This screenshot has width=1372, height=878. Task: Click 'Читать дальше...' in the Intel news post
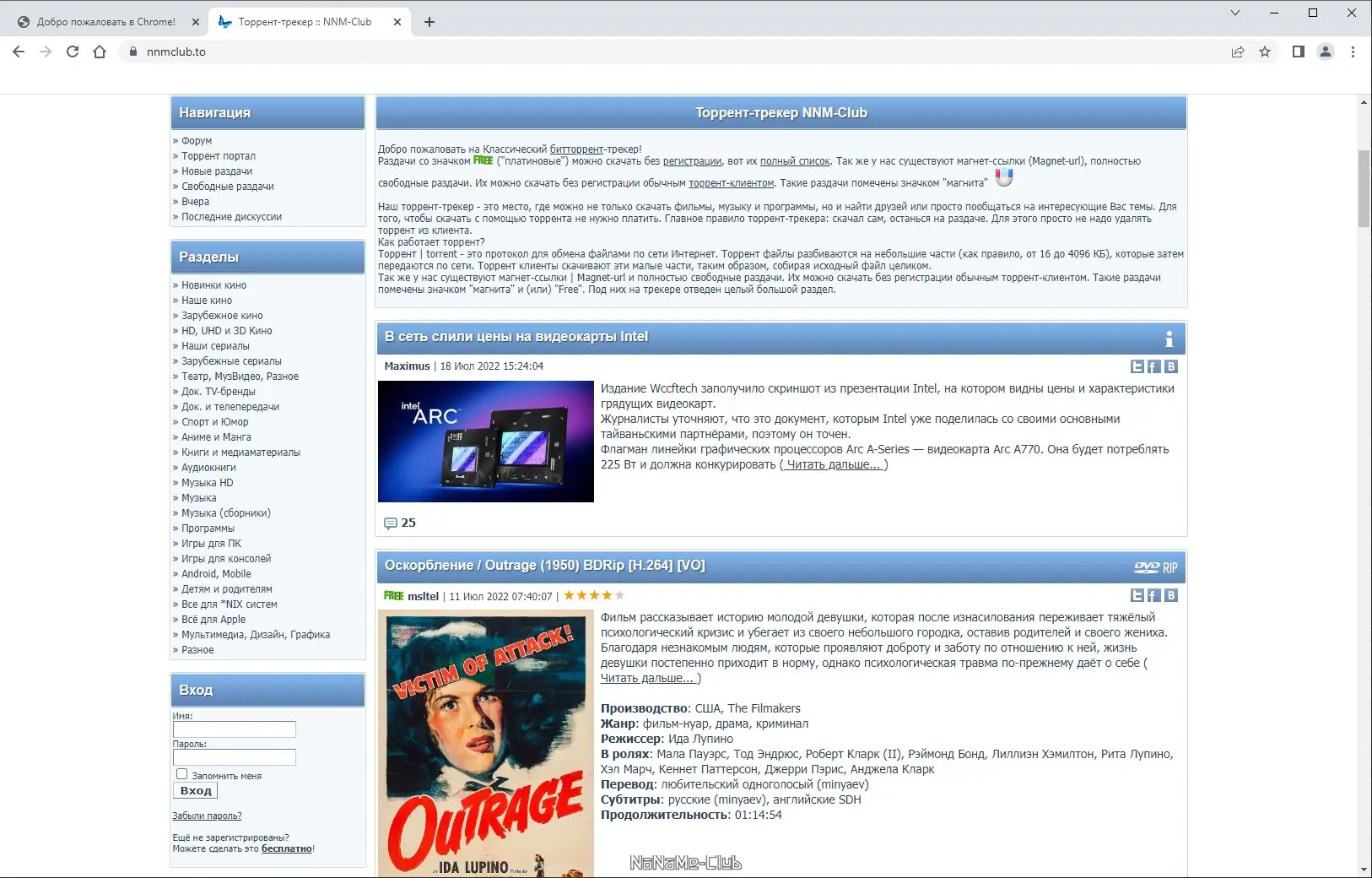tap(834, 464)
